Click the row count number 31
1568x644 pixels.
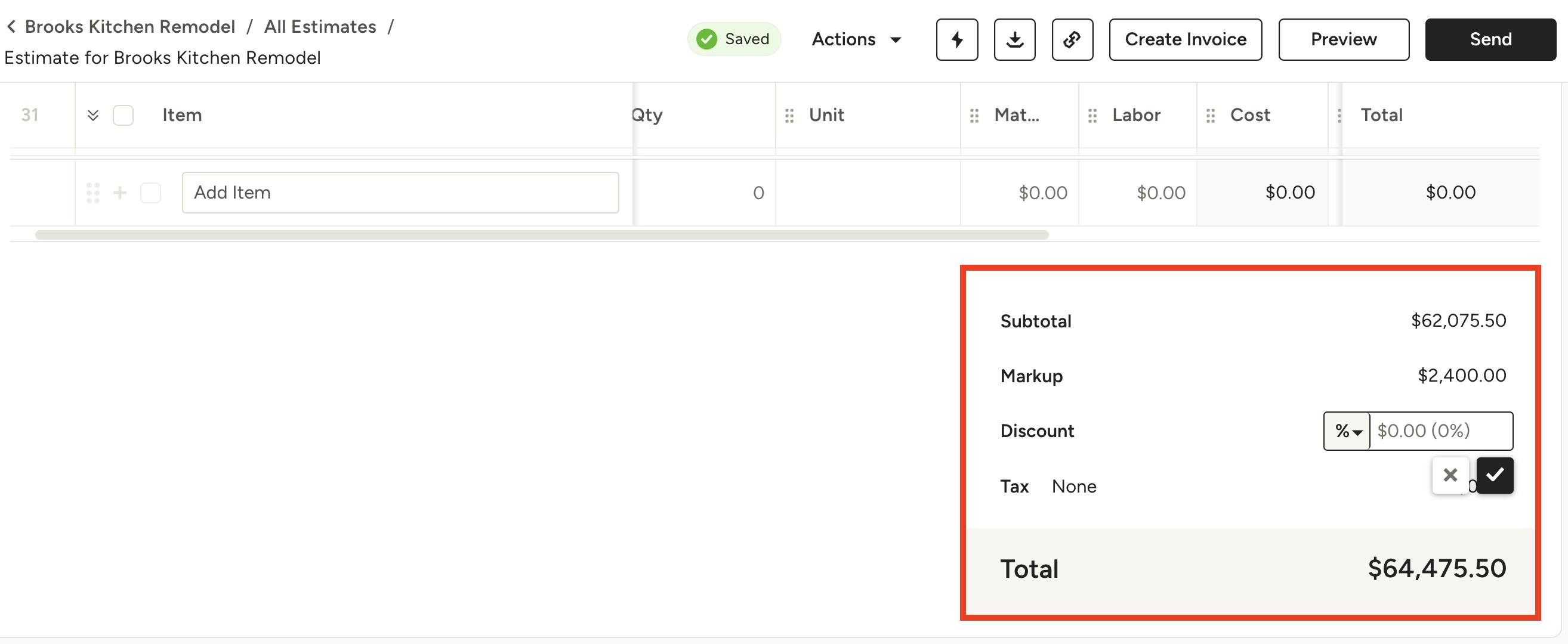click(30, 115)
